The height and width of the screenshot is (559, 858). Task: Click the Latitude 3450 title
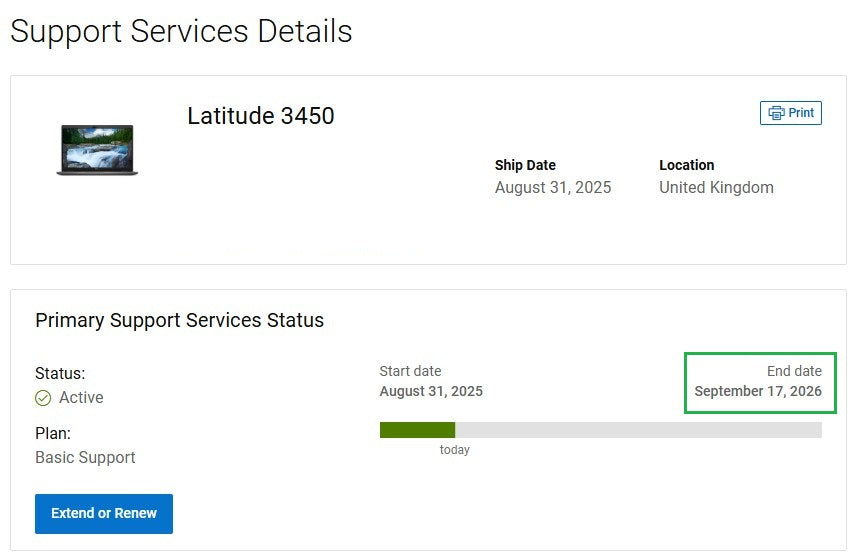[x=260, y=116]
